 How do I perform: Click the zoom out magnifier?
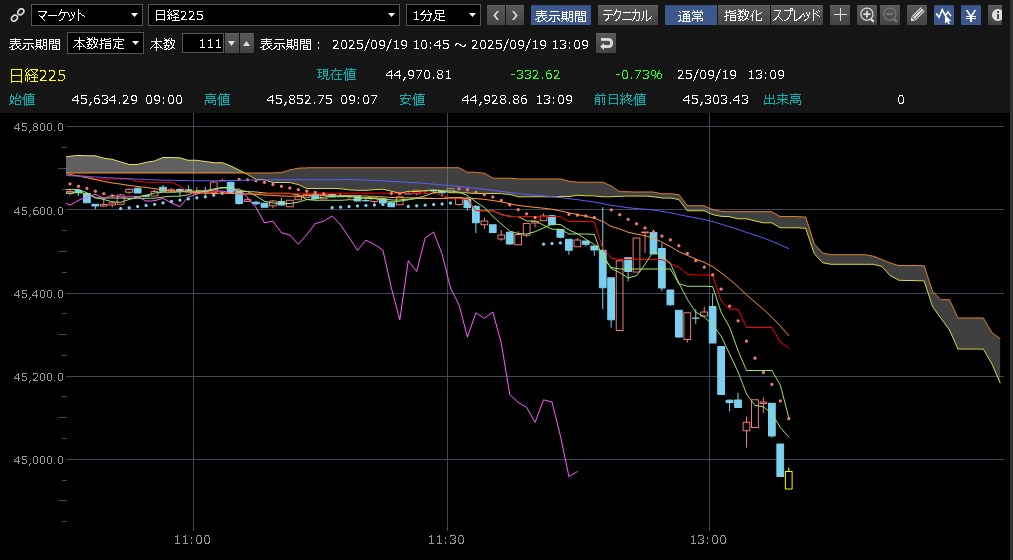pos(890,16)
